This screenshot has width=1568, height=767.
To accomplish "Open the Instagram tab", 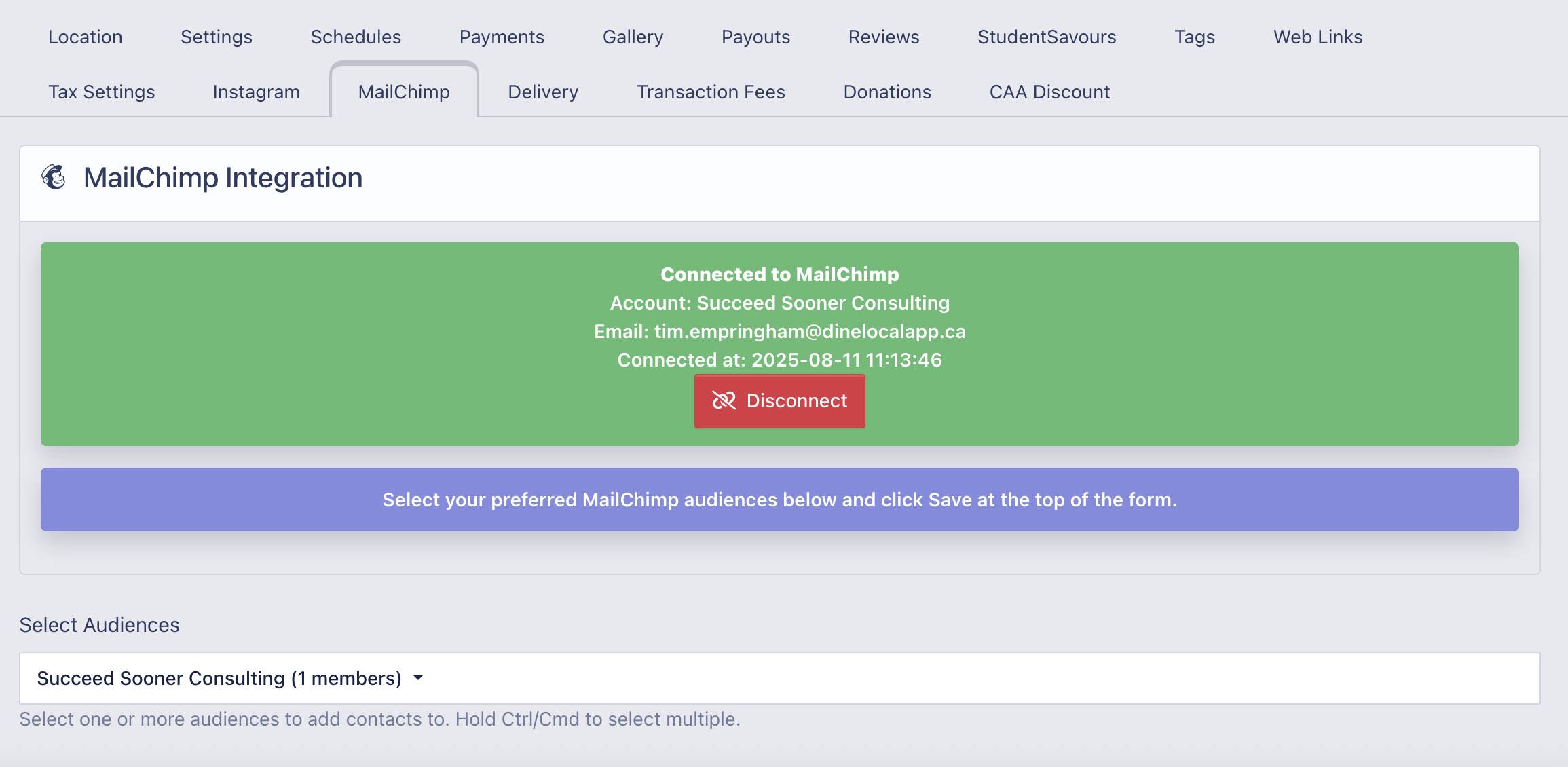I will pos(256,92).
